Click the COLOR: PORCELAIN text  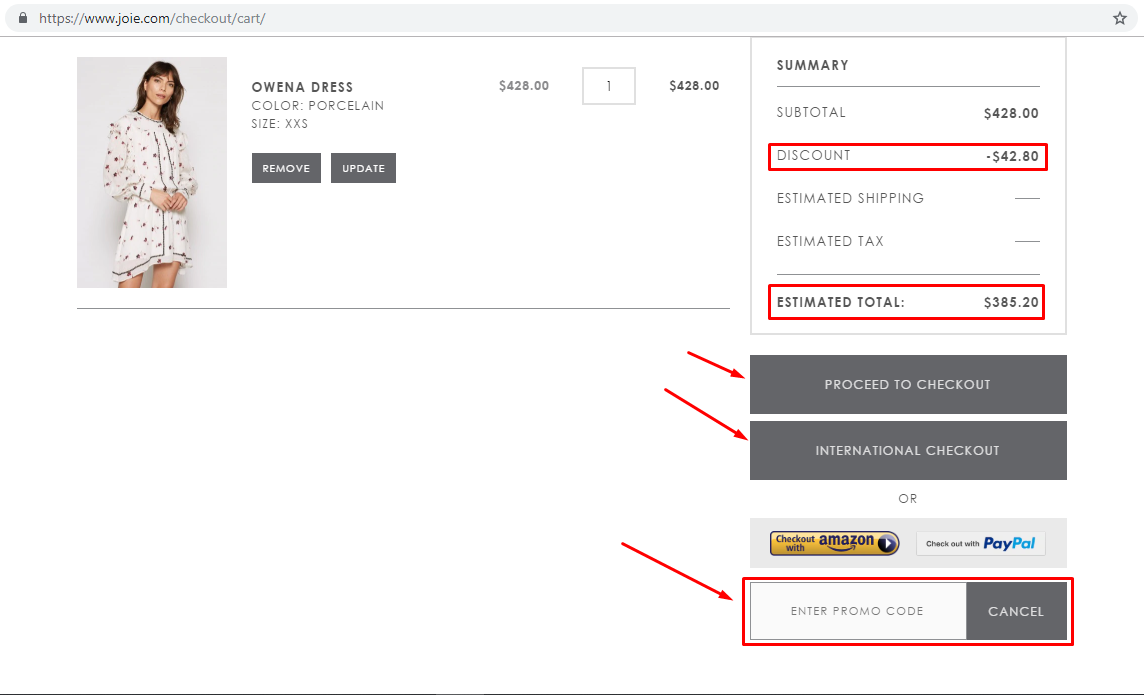317,106
